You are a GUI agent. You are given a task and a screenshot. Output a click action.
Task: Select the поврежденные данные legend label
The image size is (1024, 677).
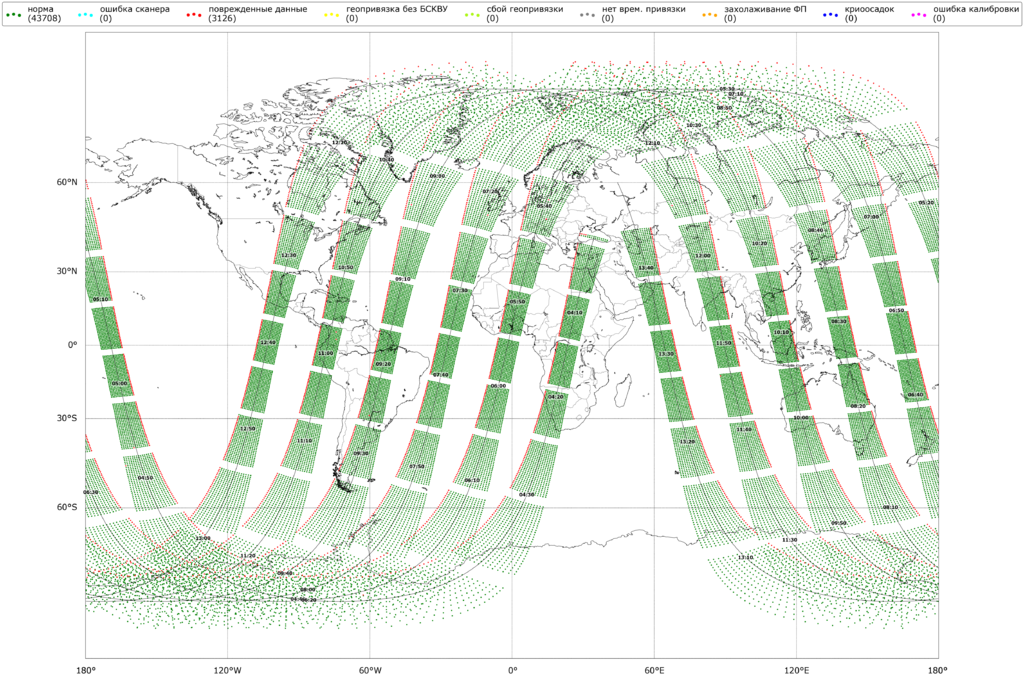click(x=250, y=9)
